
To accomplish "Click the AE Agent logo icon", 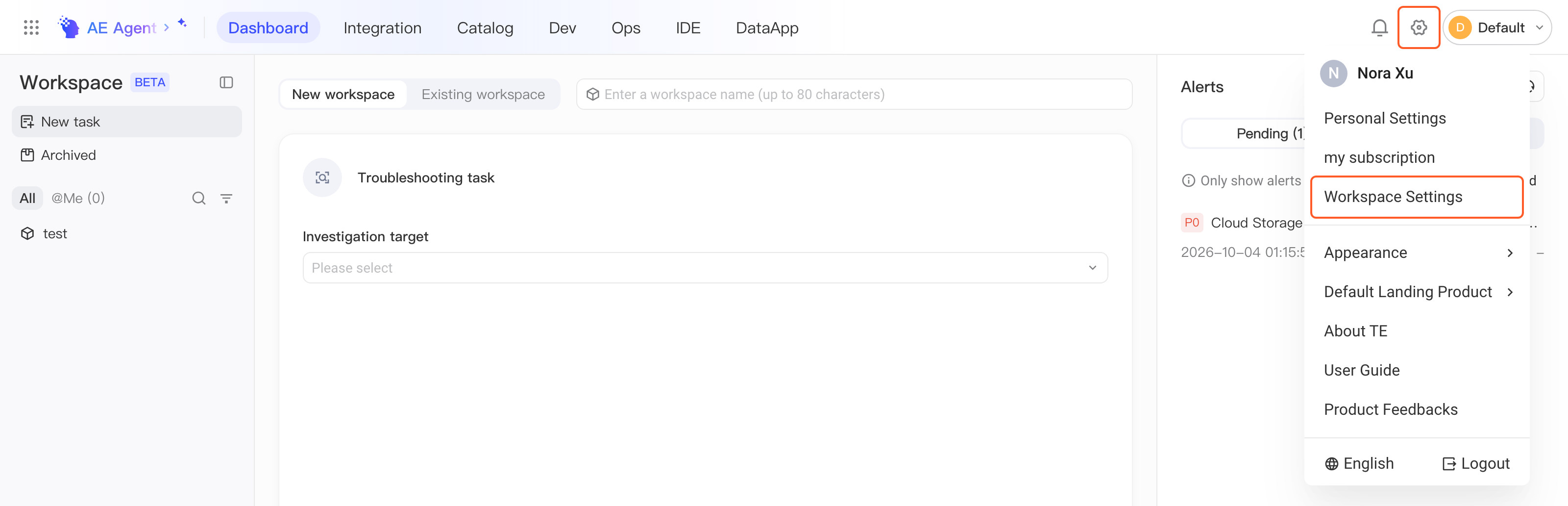I will point(69,27).
